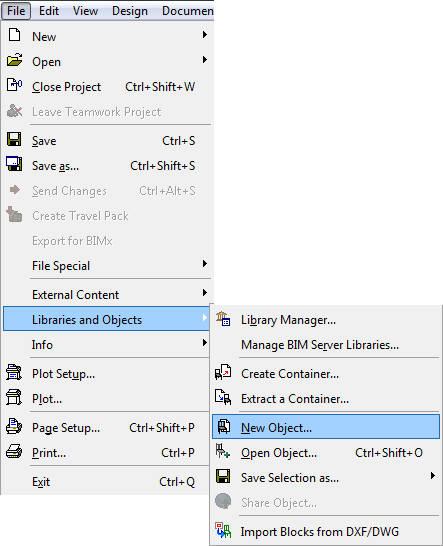Expand the Save Selection as submenu arrow
Screen dimensions: 443x546
point(433,476)
